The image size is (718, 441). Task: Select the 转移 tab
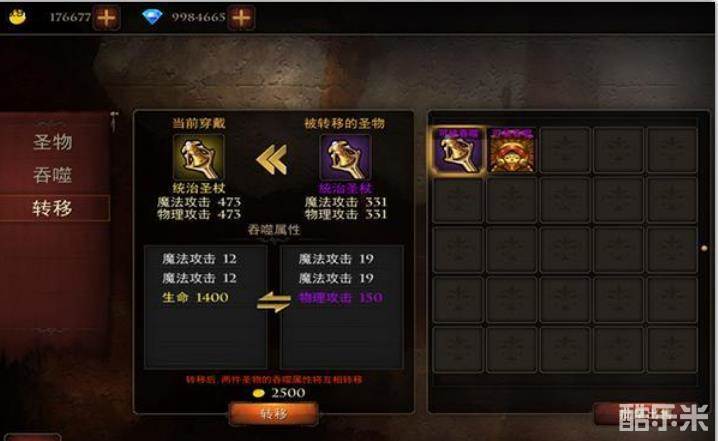point(54,208)
